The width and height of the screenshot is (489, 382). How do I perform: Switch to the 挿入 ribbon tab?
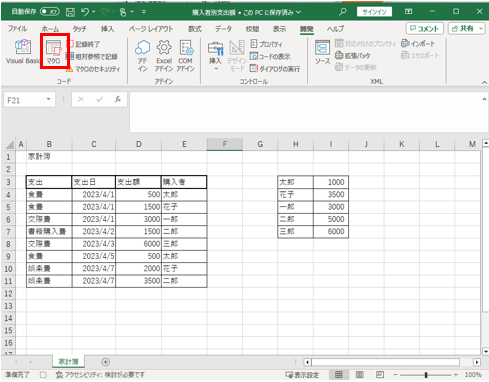(x=107, y=29)
